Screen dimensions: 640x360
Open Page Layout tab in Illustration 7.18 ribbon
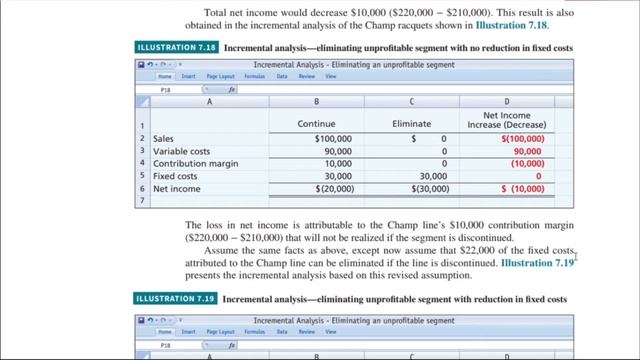click(220, 76)
